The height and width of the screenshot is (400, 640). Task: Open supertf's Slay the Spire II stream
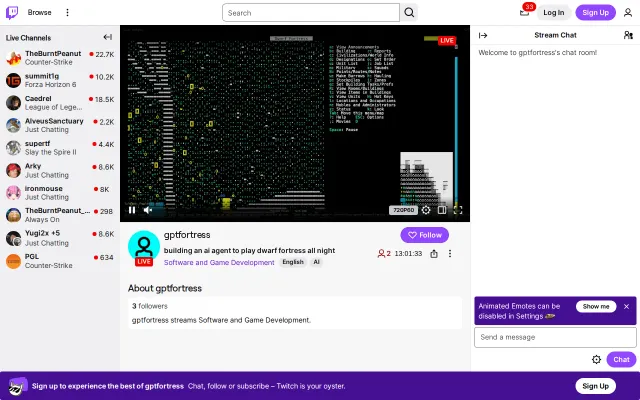[60, 148]
